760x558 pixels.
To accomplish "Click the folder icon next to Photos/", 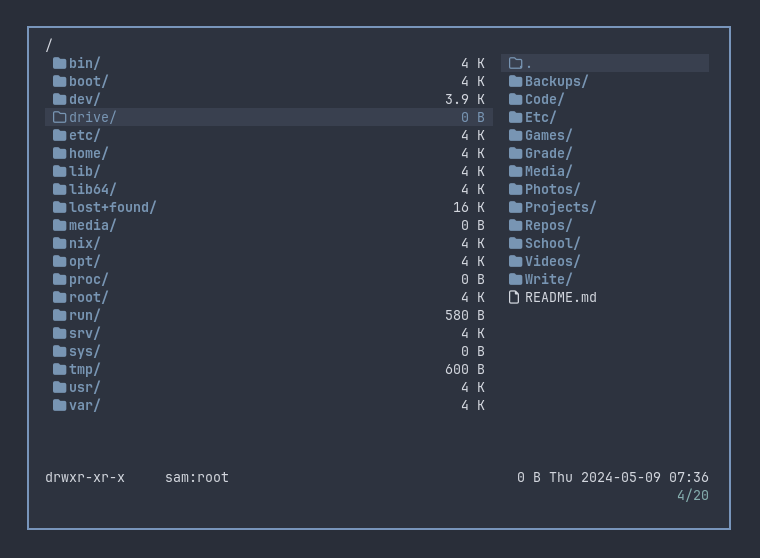I will [x=515, y=189].
